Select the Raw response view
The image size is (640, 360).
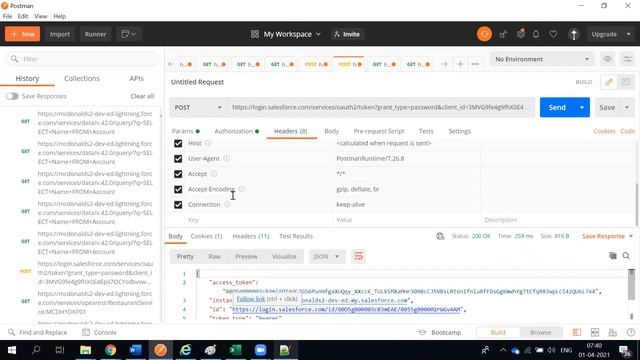click(x=214, y=256)
